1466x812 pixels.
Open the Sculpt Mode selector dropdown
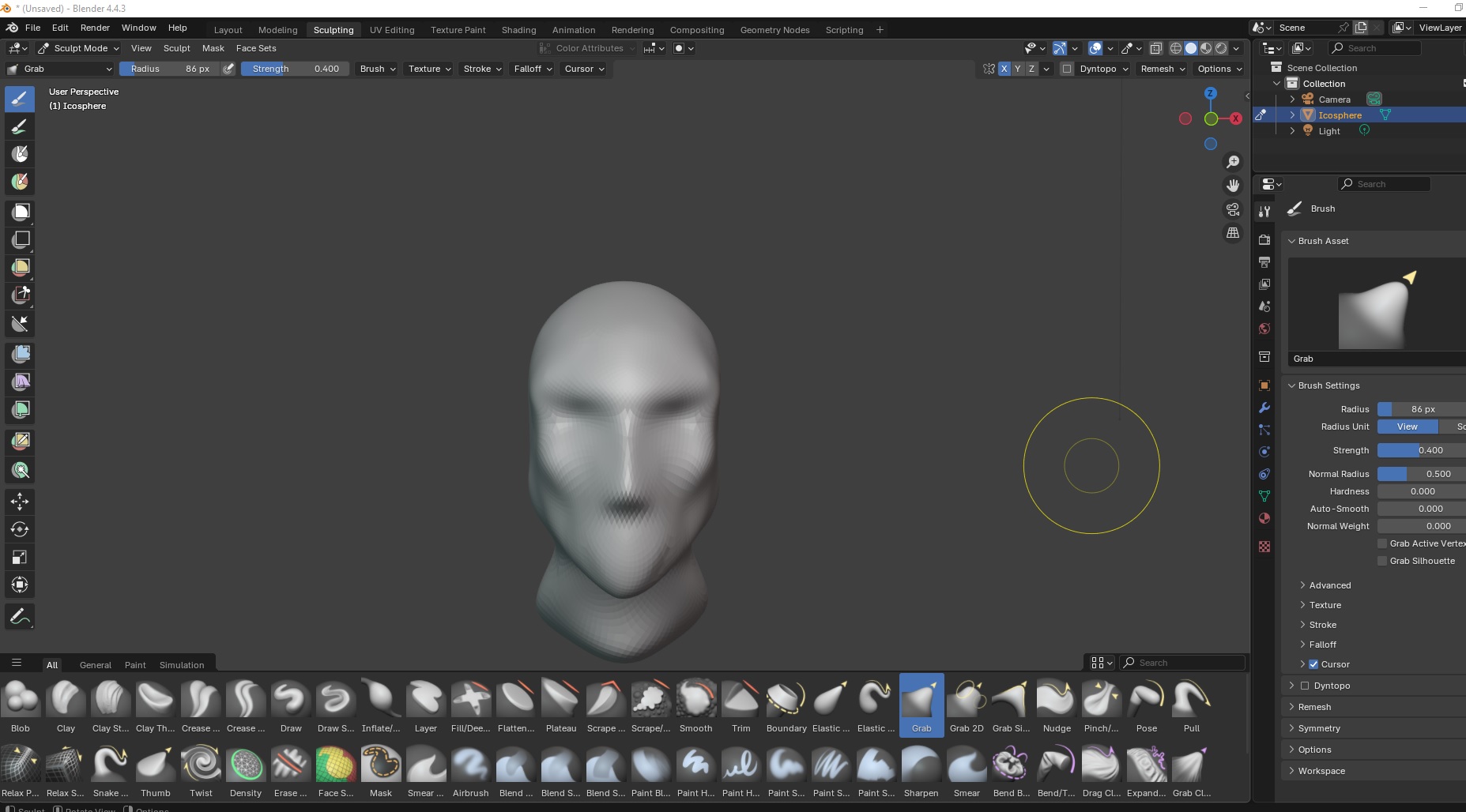(x=79, y=48)
